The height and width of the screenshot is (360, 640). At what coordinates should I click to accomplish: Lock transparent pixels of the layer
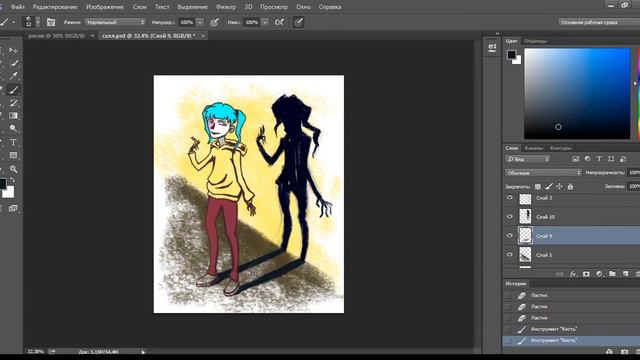538,187
